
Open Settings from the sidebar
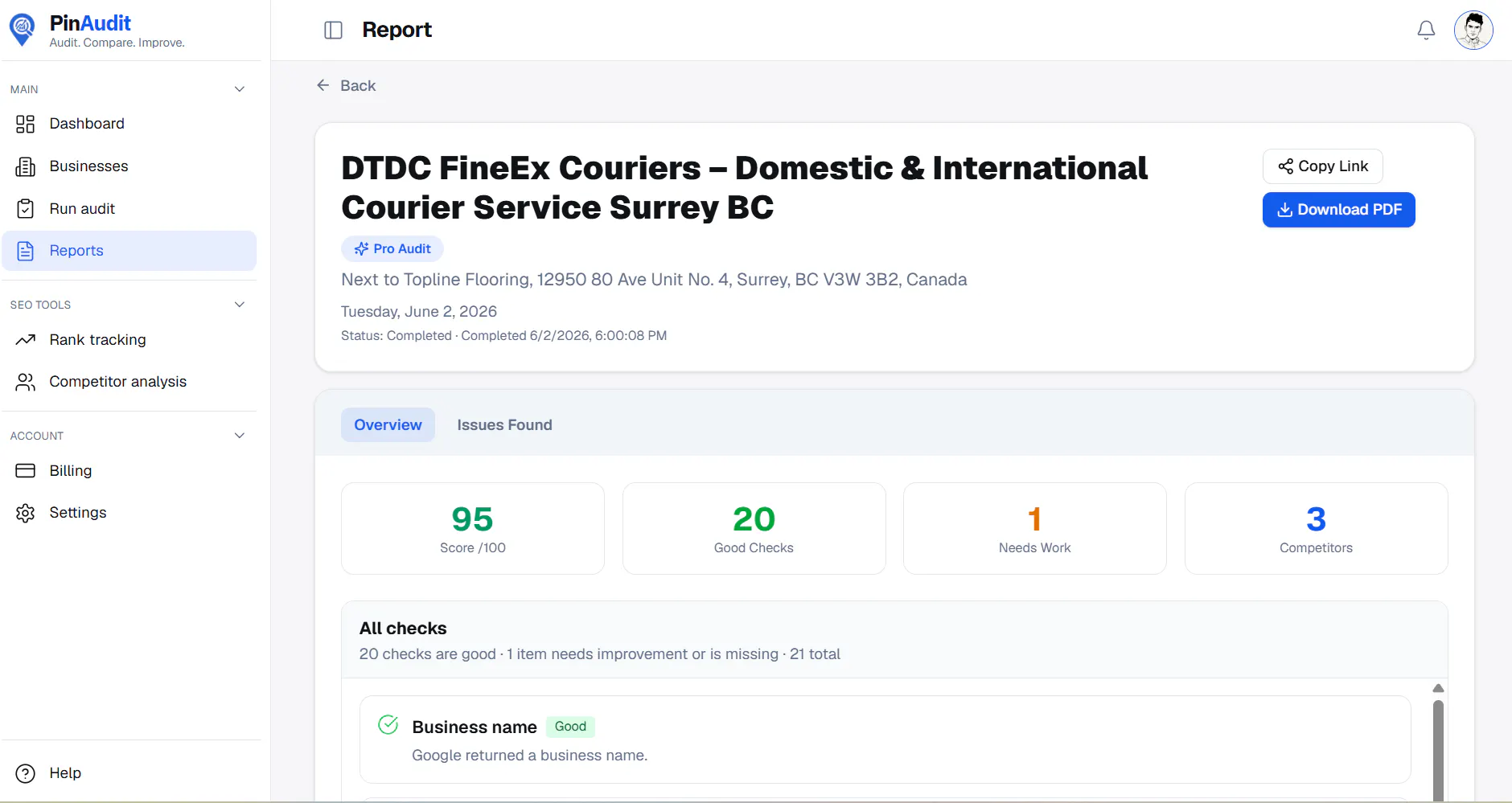(129, 513)
